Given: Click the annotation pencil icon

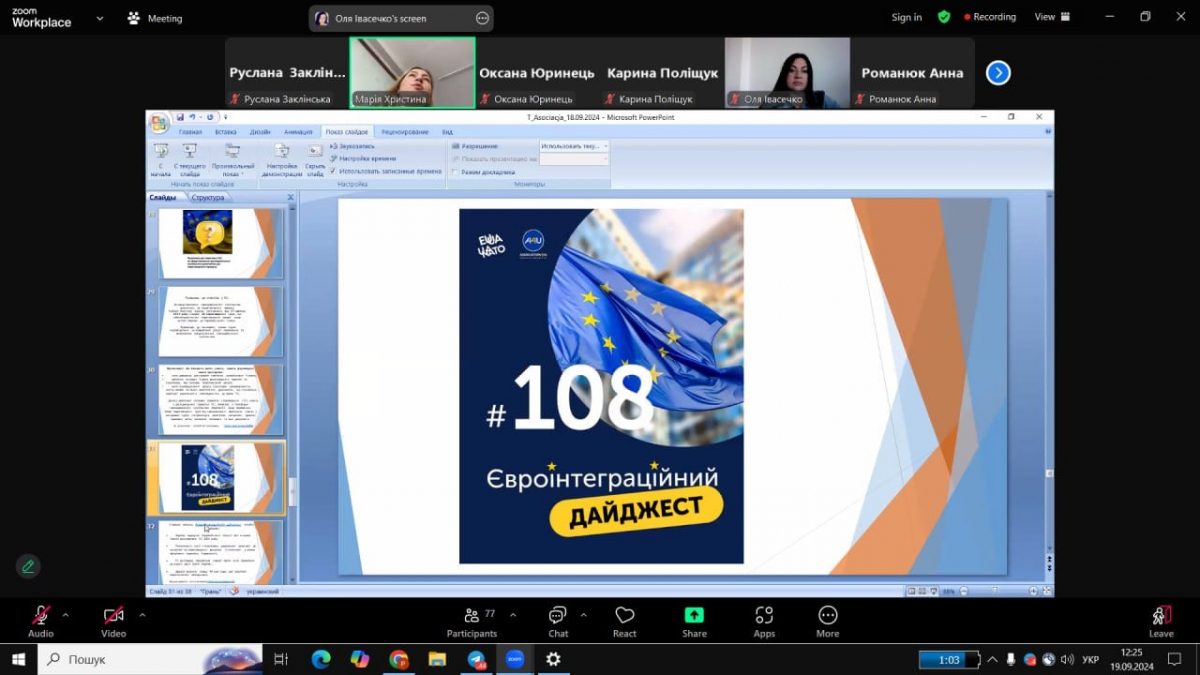Looking at the screenshot, I should click(x=28, y=566).
